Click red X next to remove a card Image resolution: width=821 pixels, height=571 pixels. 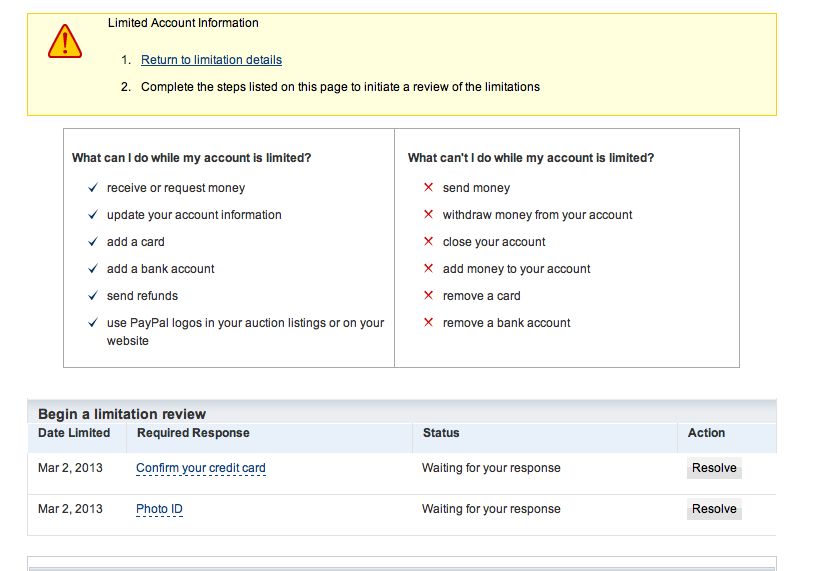pos(429,296)
